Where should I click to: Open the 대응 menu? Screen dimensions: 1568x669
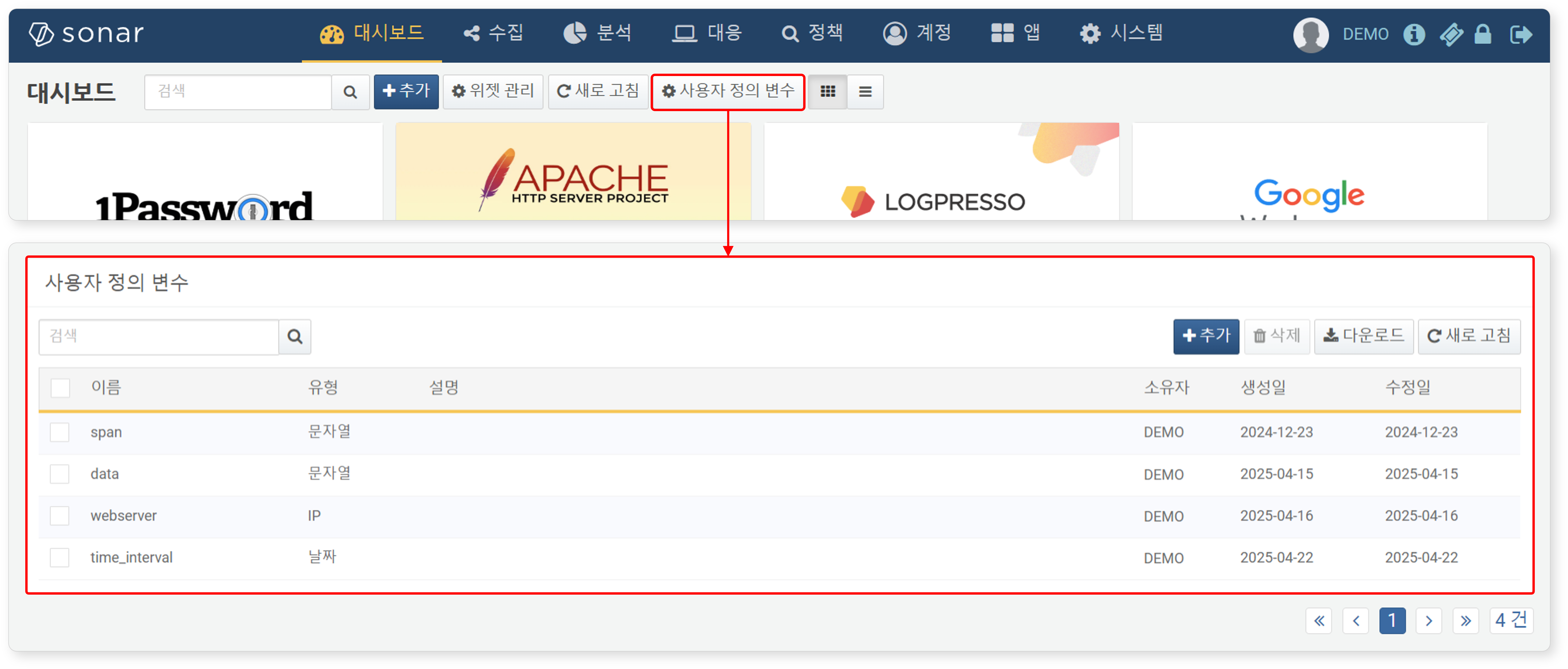pos(707,33)
